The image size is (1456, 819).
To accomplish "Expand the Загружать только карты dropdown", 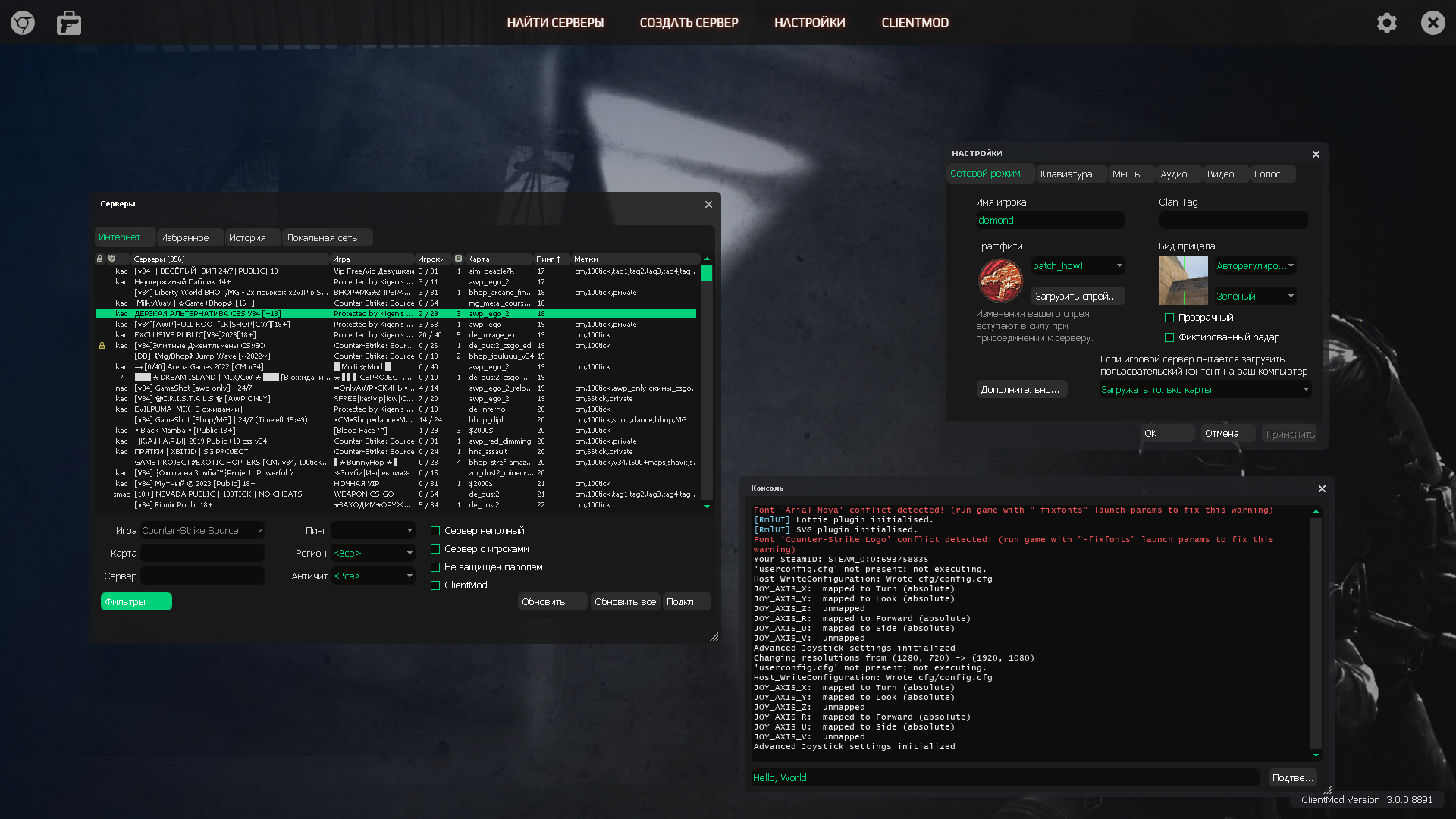I will (1205, 389).
